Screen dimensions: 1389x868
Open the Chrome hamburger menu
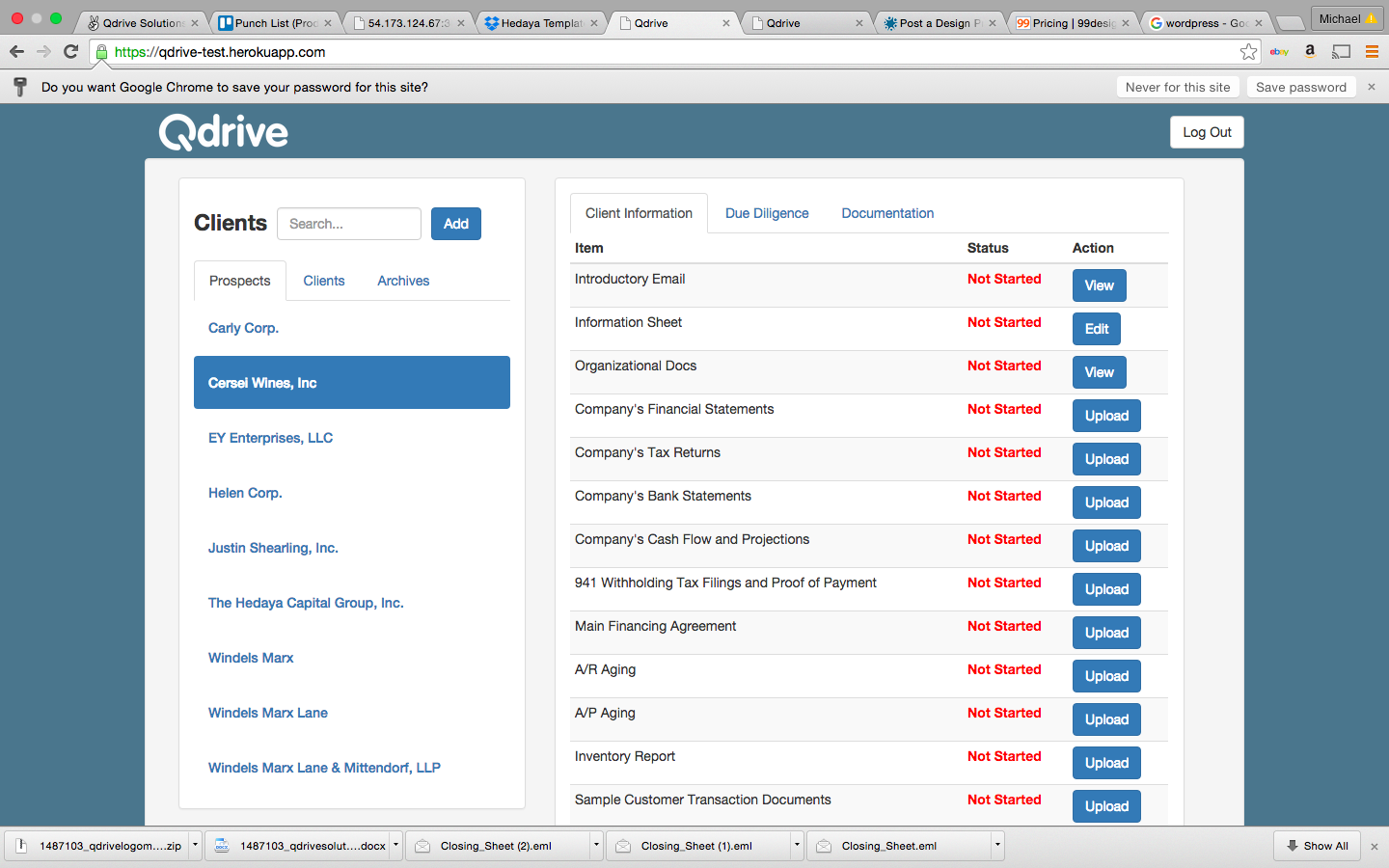point(1372,52)
